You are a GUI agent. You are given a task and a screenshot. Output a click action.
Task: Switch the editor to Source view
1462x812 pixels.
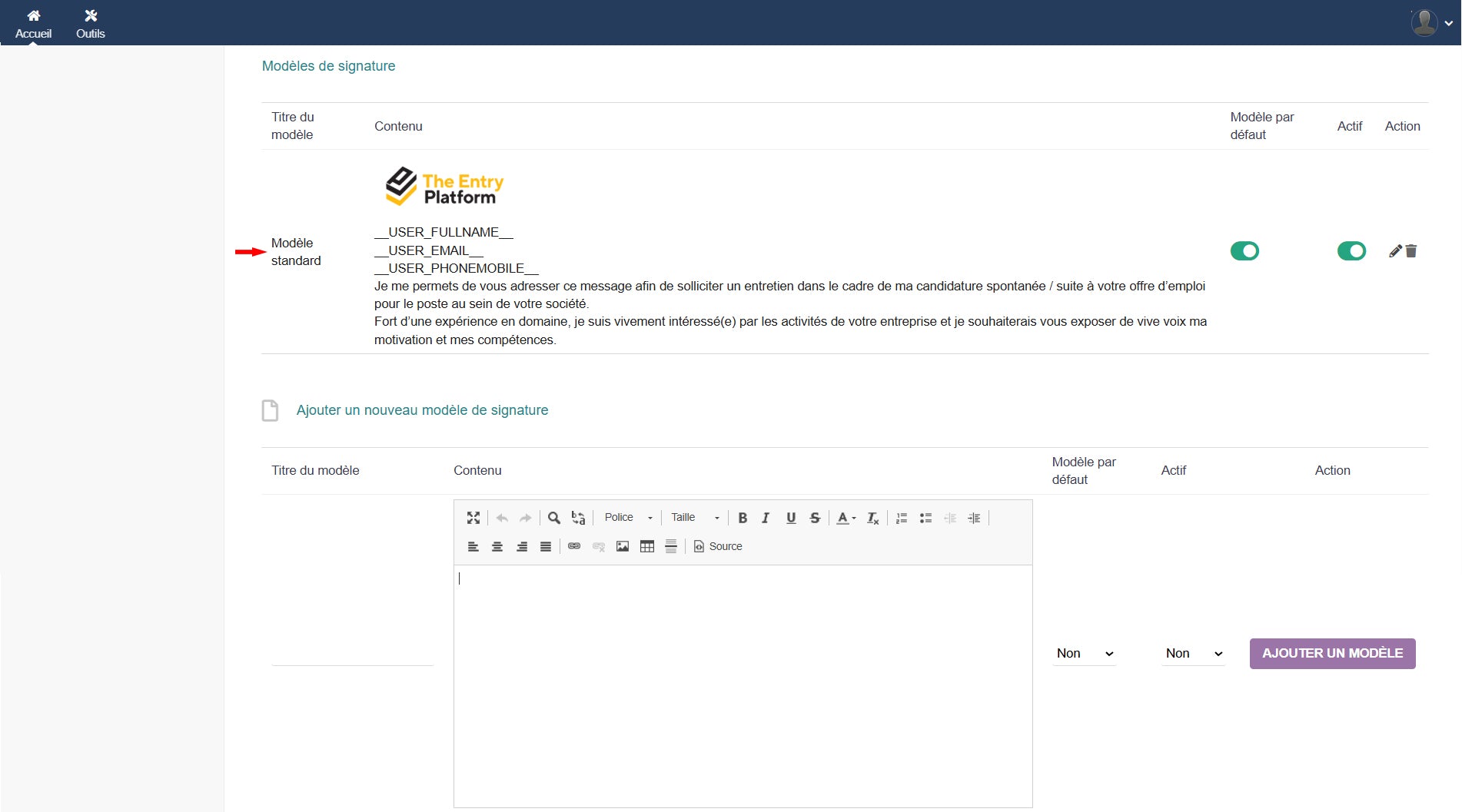718,546
